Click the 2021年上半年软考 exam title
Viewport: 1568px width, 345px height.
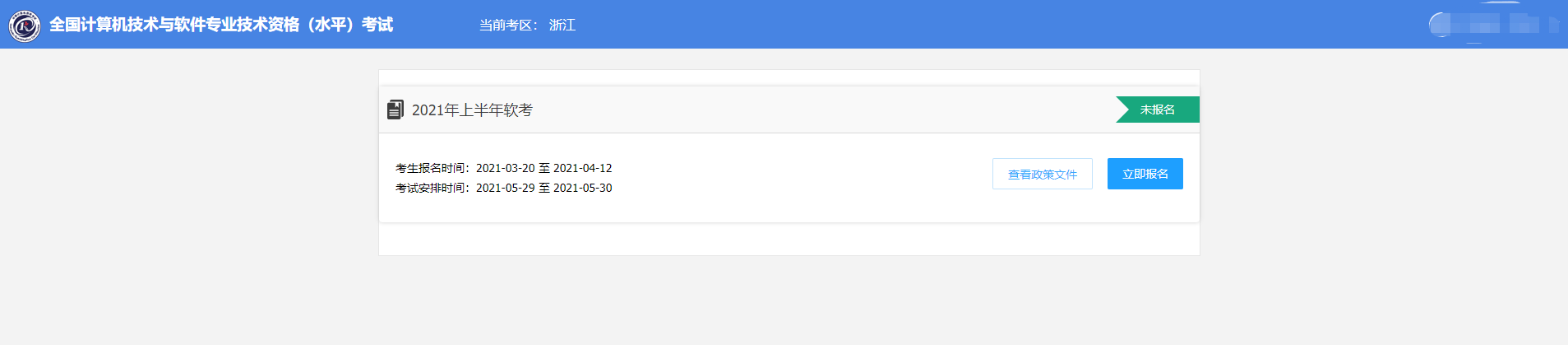[472, 110]
